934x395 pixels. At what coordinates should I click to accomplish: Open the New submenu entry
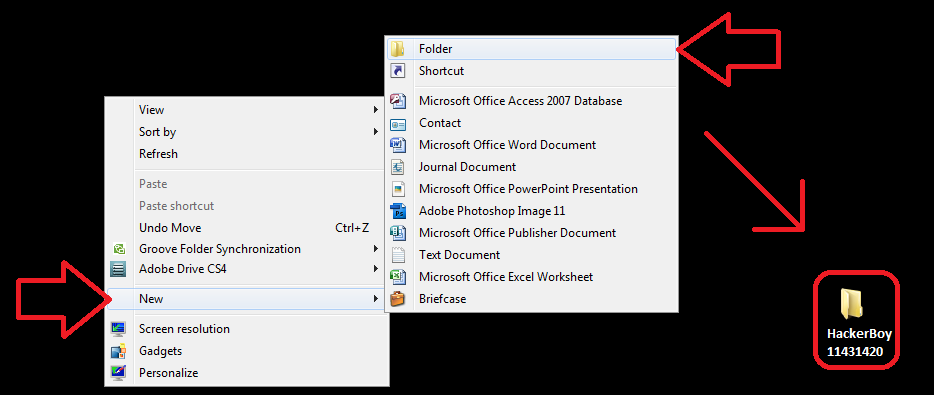click(x=247, y=298)
